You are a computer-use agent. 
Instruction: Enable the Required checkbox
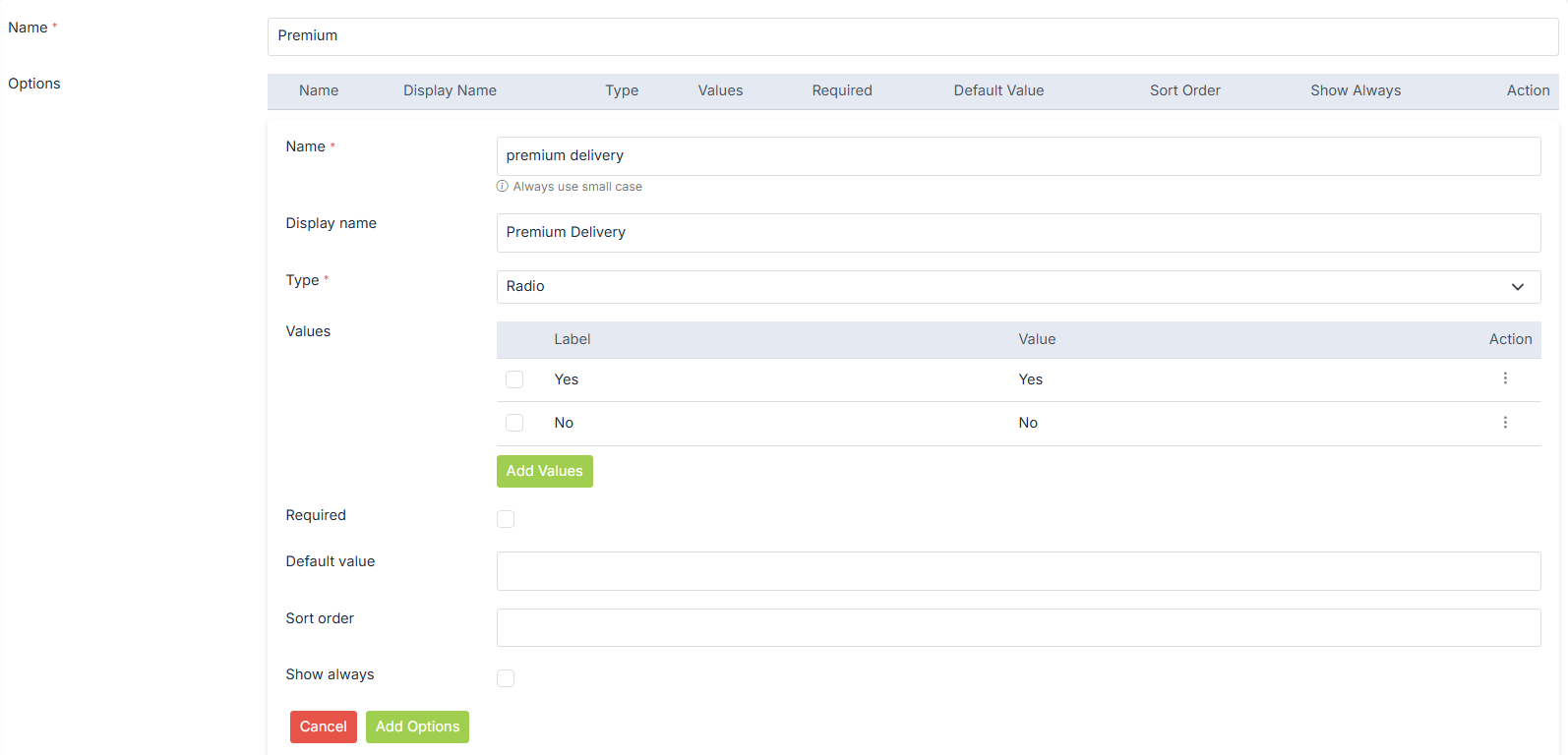(506, 519)
